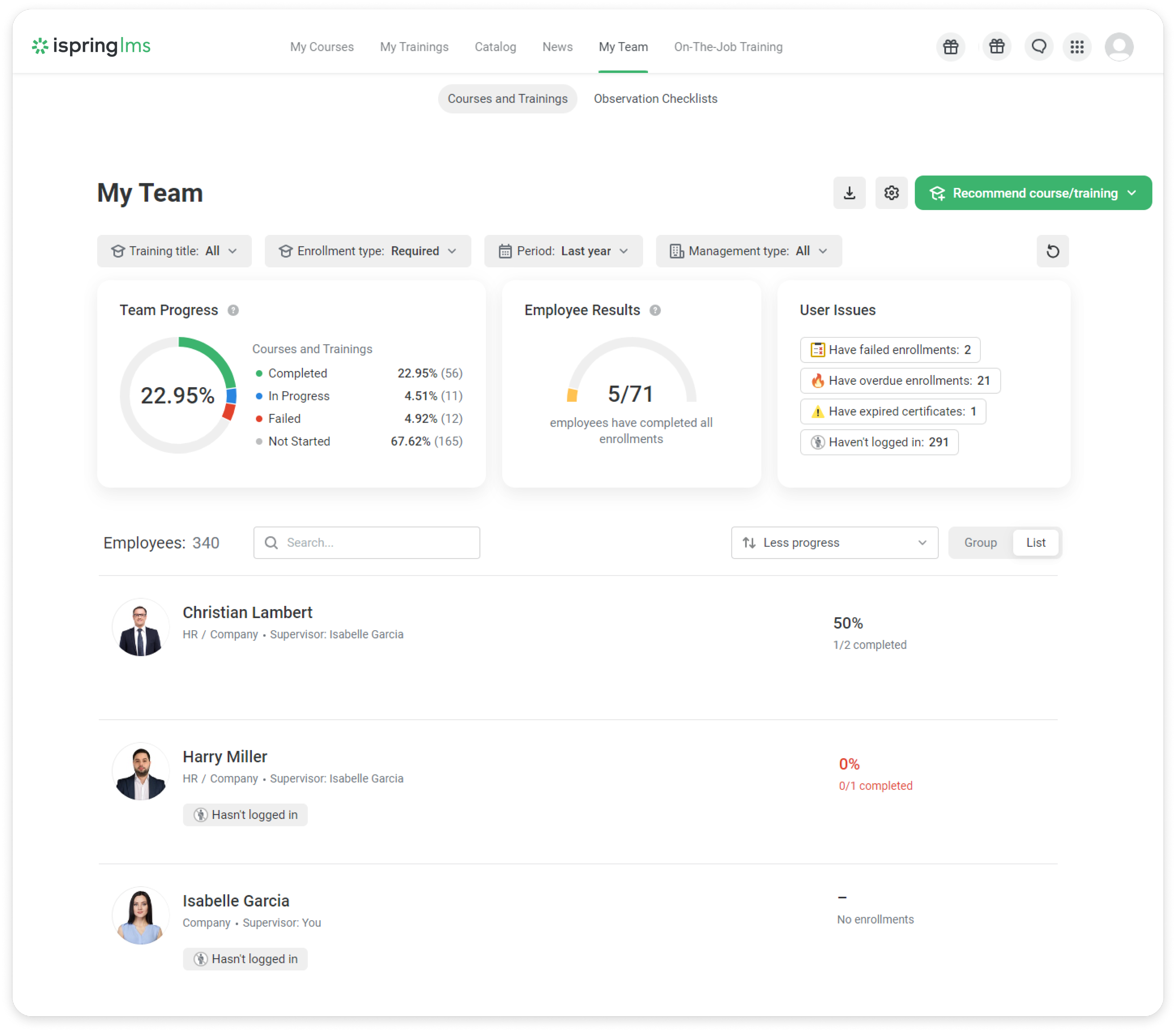Switch employee view to Group
Screen dimensions: 1176x1032
pyautogui.click(x=980, y=542)
